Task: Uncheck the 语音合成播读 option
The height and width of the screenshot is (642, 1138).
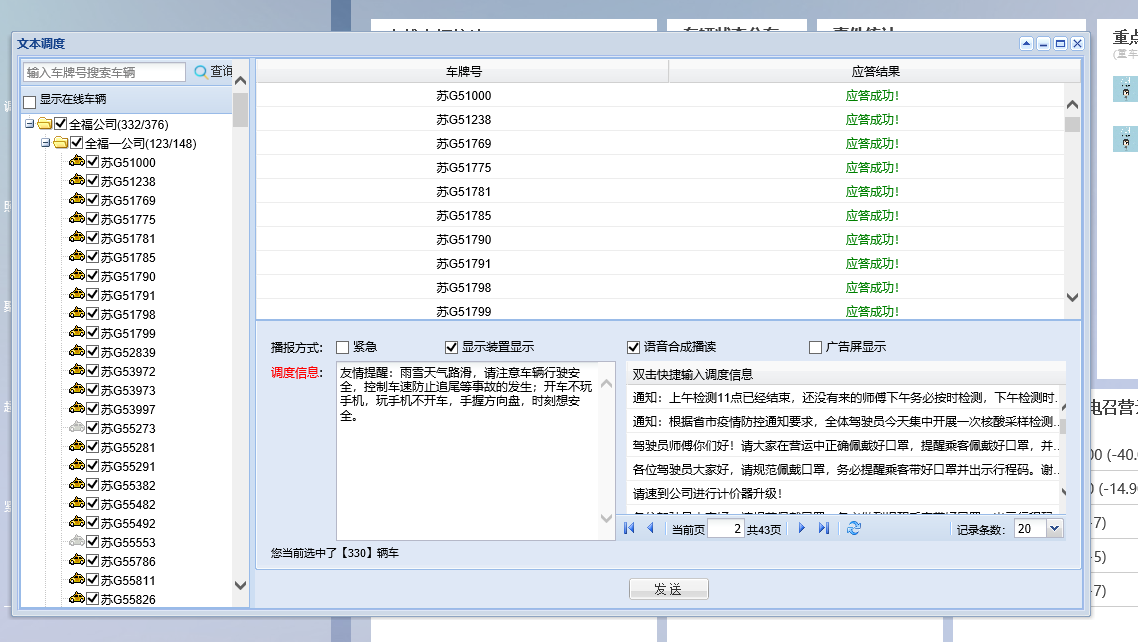Action: pyautogui.click(x=633, y=347)
